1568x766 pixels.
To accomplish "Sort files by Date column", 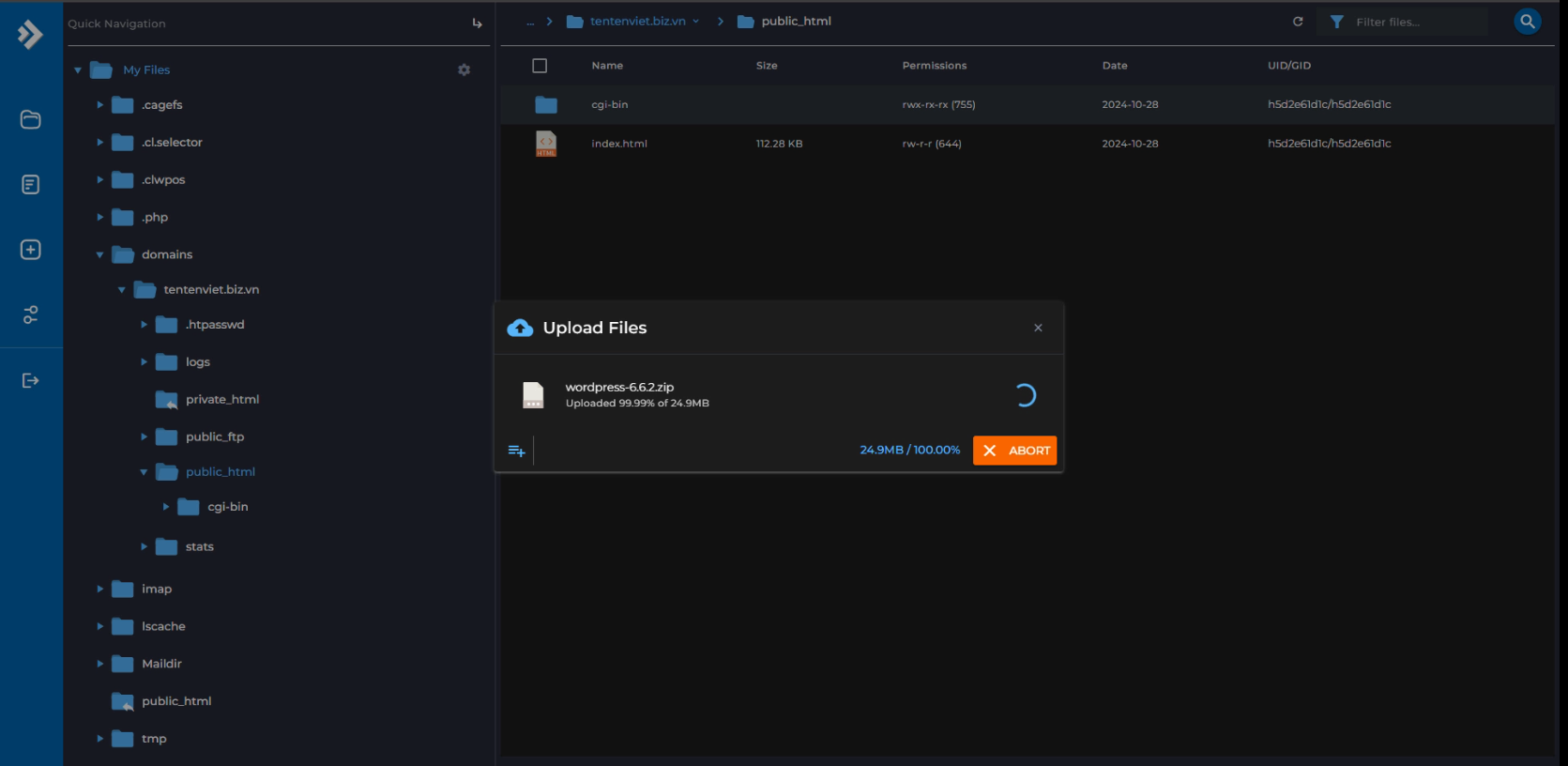I will click(x=1115, y=66).
